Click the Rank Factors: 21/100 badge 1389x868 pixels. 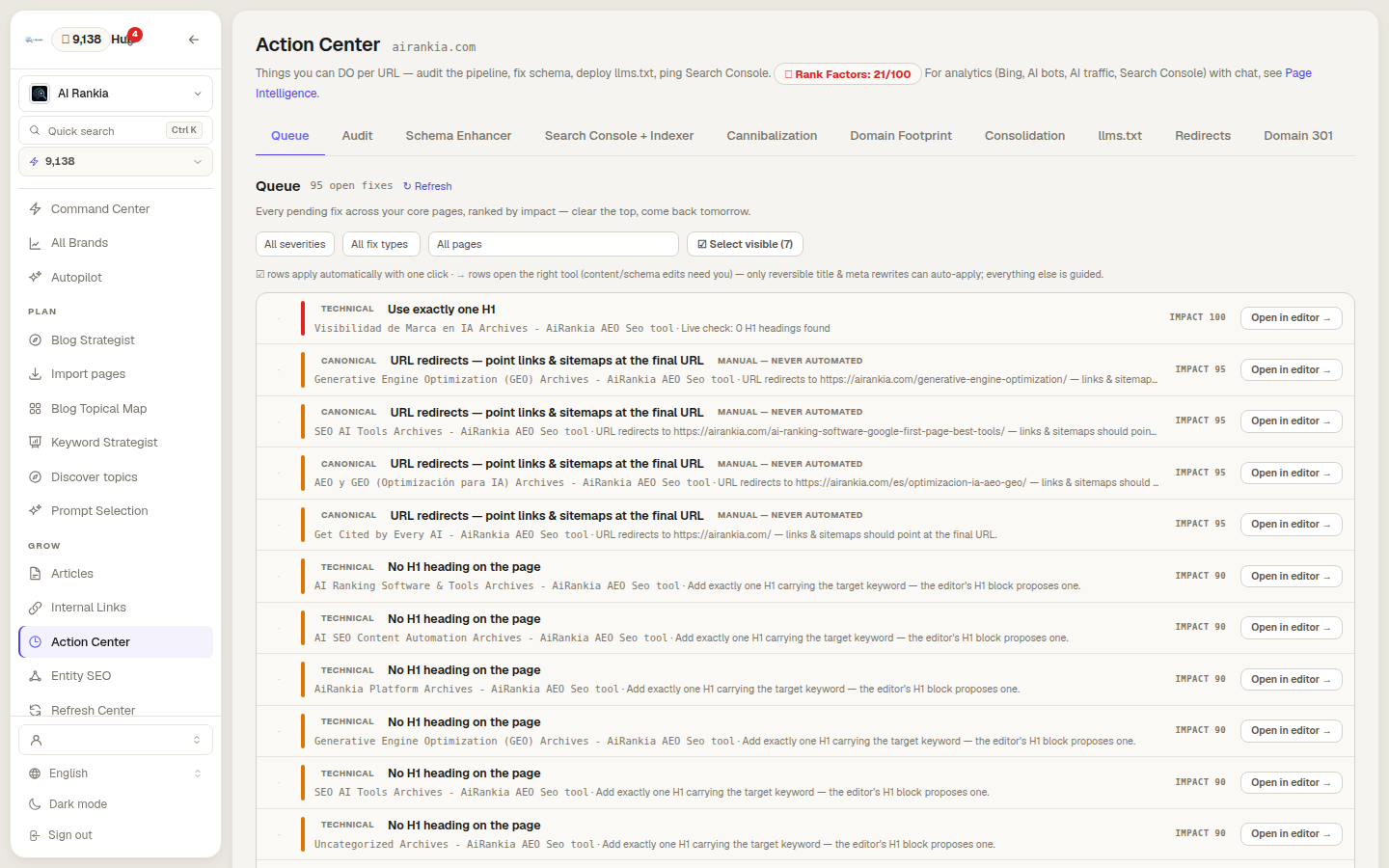(x=848, y=74)
